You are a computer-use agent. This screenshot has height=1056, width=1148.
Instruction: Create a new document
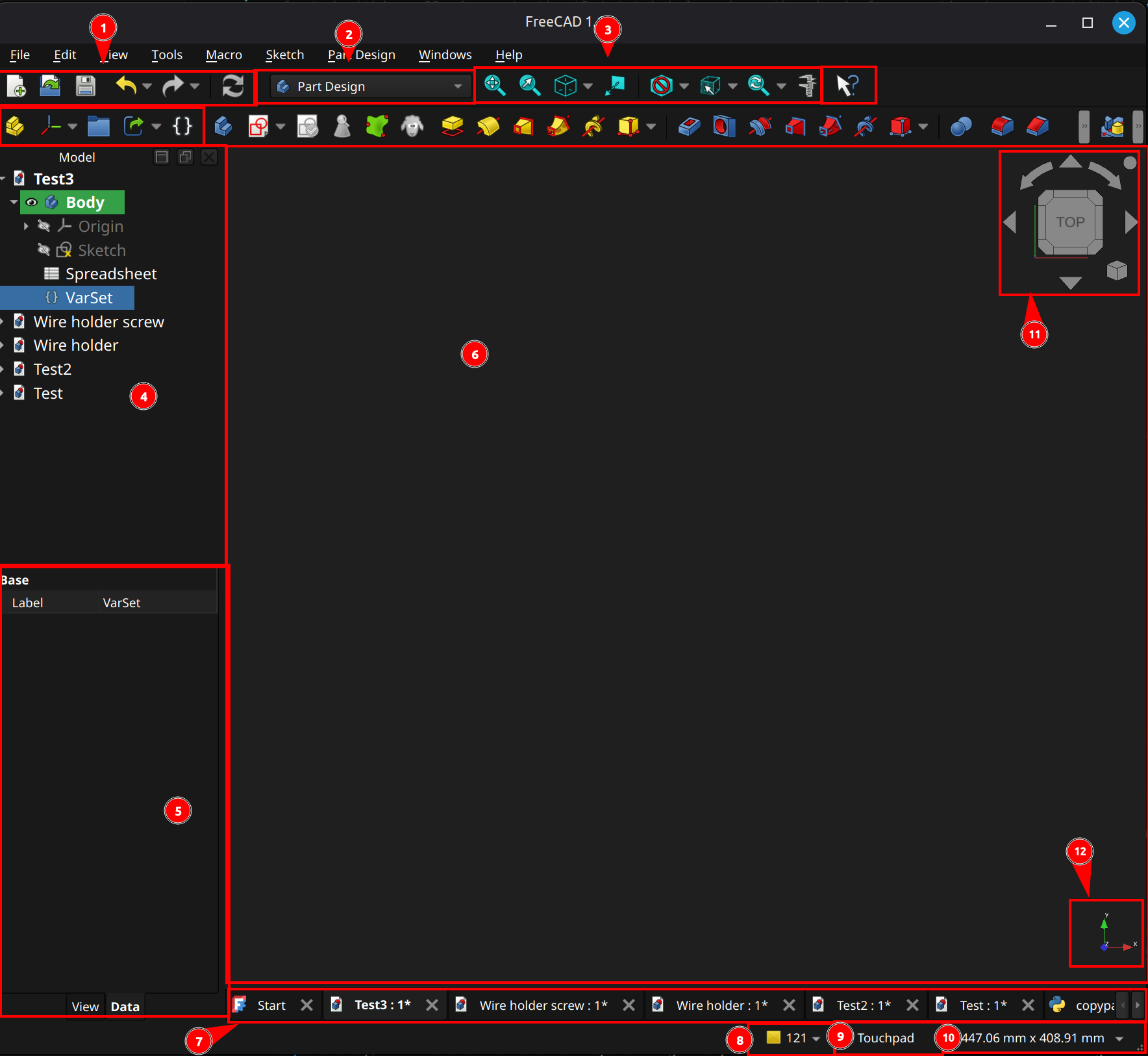pos(16,86)
